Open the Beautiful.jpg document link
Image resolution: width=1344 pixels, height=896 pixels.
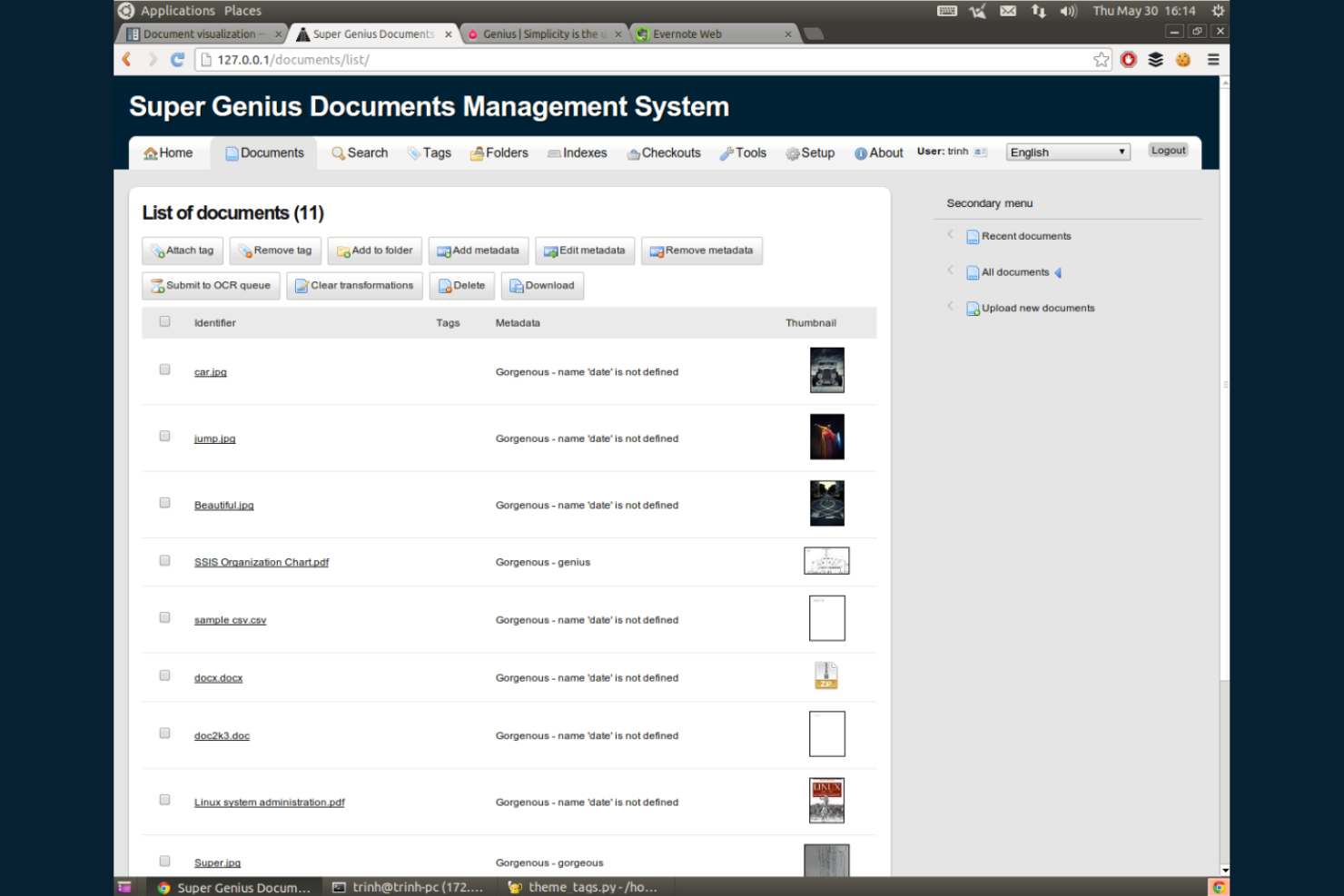point(223,505)
